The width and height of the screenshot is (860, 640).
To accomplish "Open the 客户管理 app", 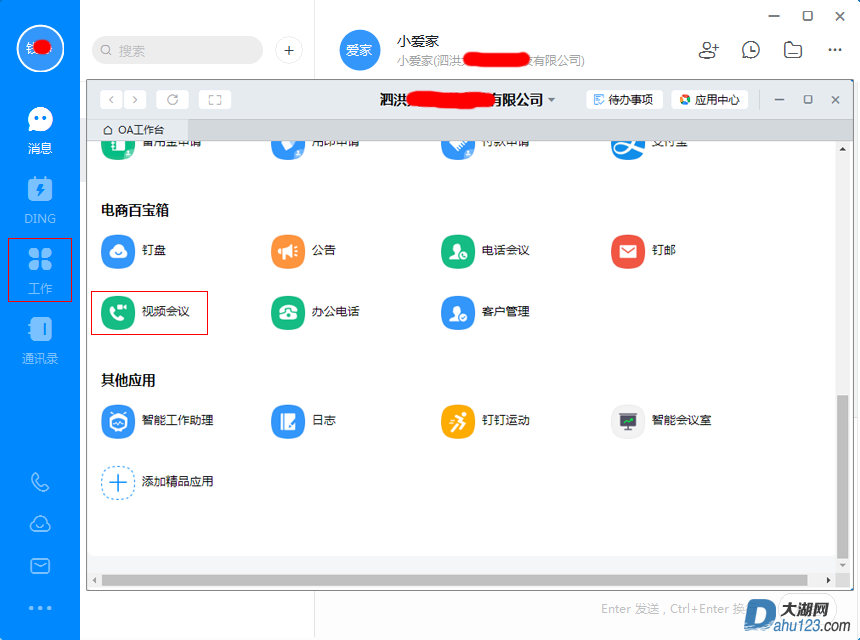I will point(485,313).
